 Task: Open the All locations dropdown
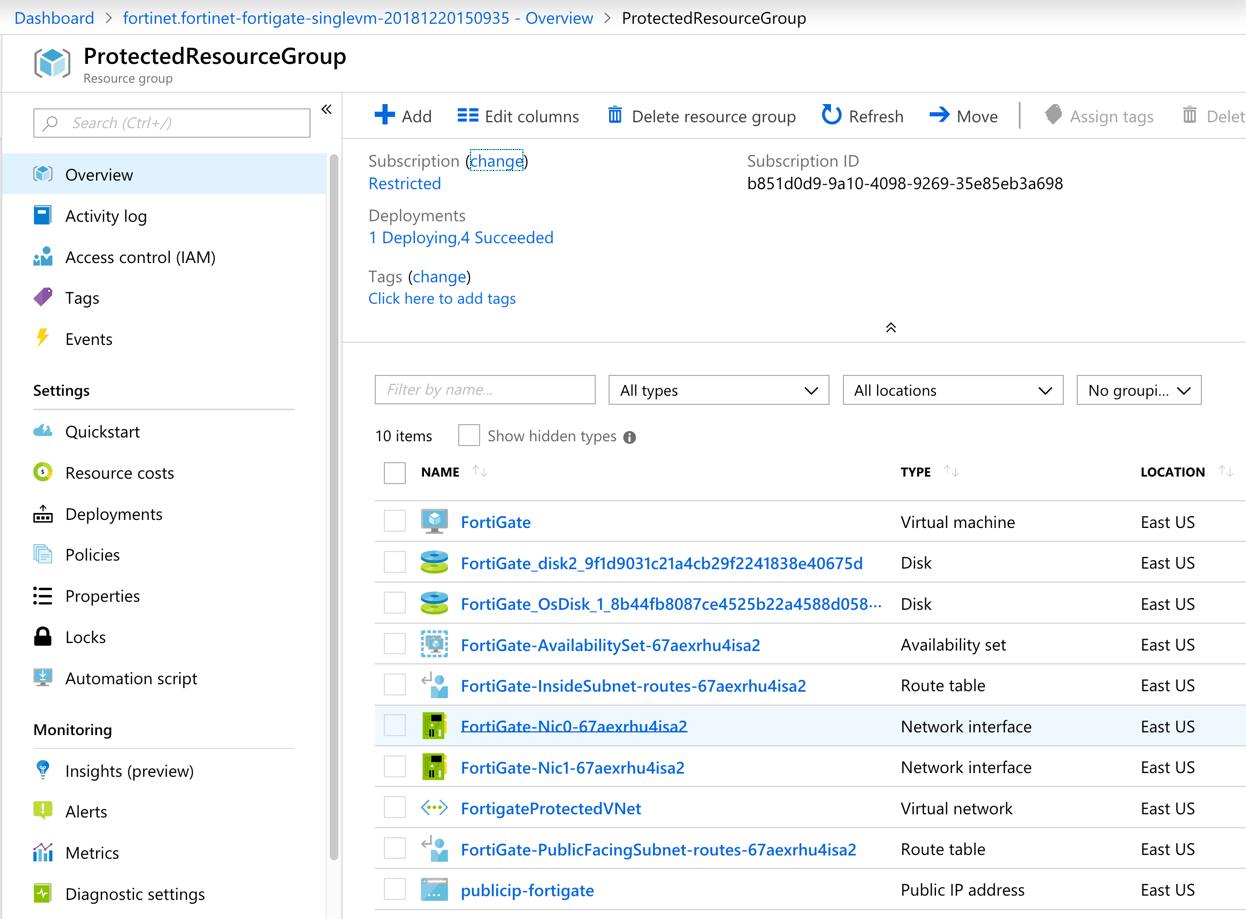(x=952, y=390)
